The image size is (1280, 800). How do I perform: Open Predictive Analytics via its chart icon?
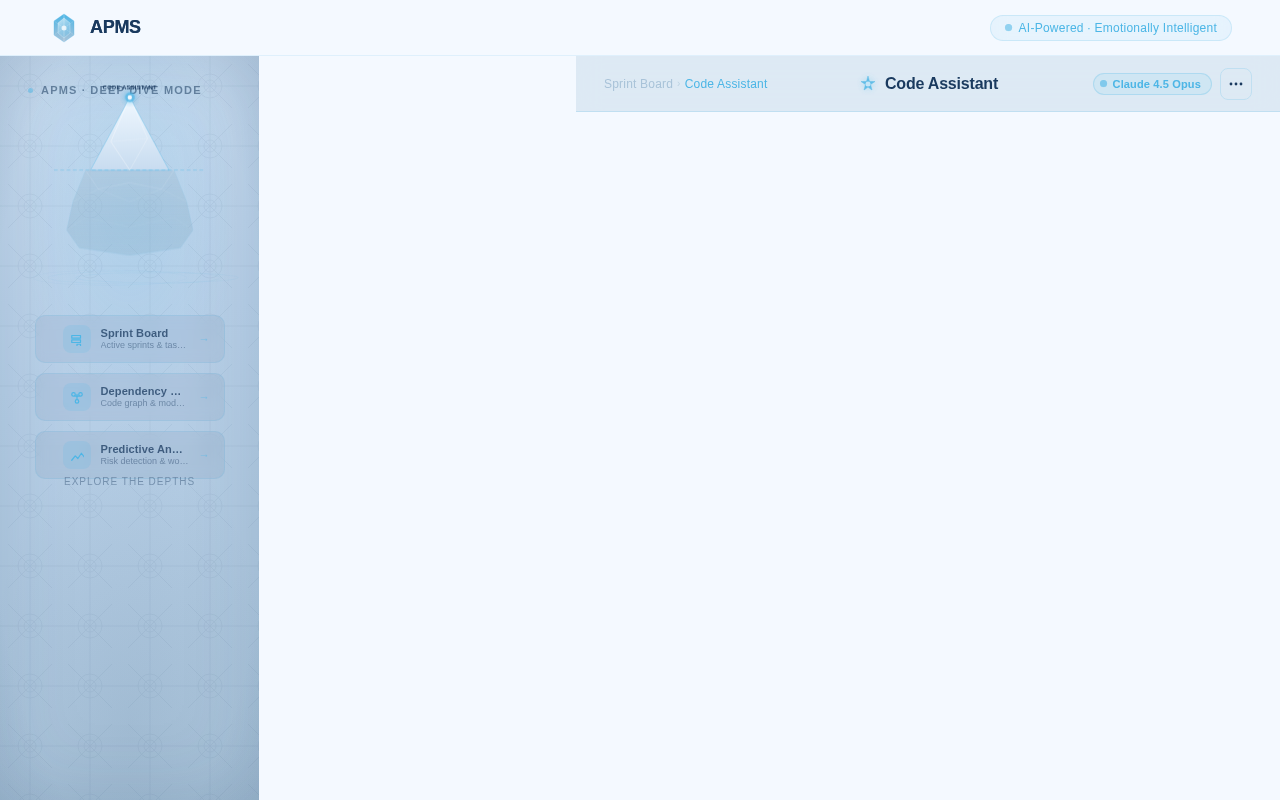tap(76, 455)
